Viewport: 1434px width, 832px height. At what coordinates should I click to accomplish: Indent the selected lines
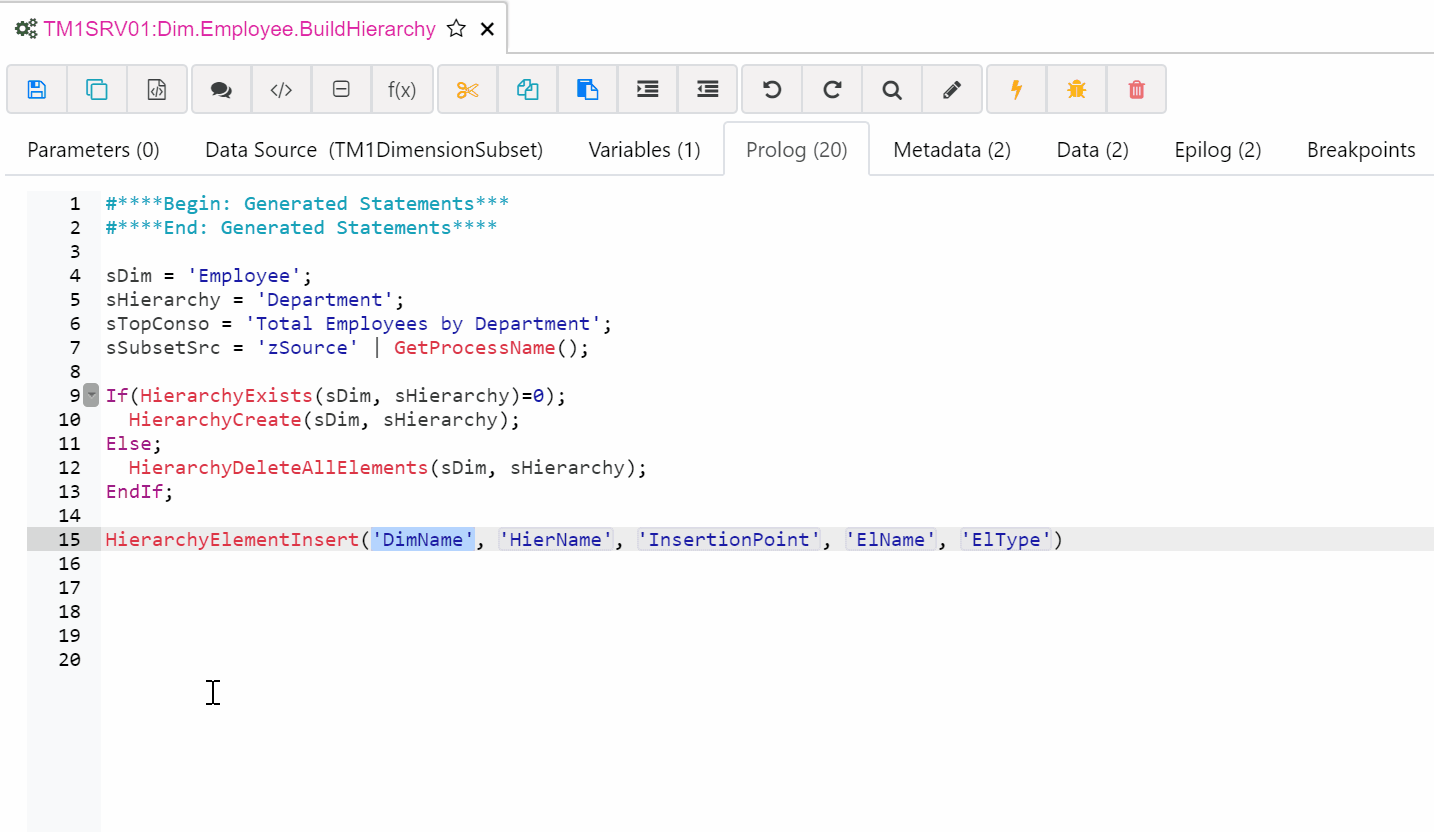point(647,89)
